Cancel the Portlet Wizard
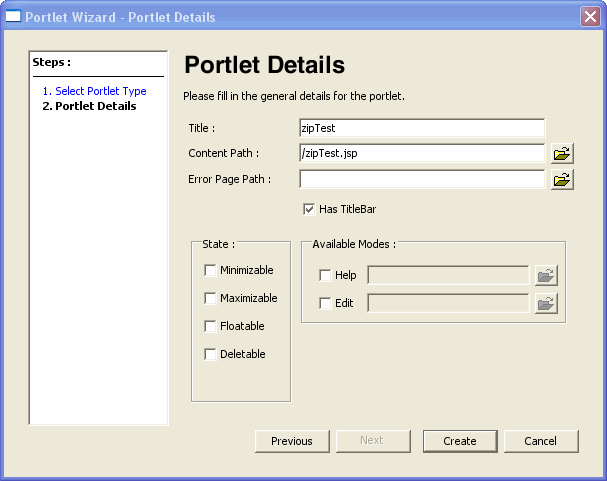 pyautogui.click(x=541, y=441)
